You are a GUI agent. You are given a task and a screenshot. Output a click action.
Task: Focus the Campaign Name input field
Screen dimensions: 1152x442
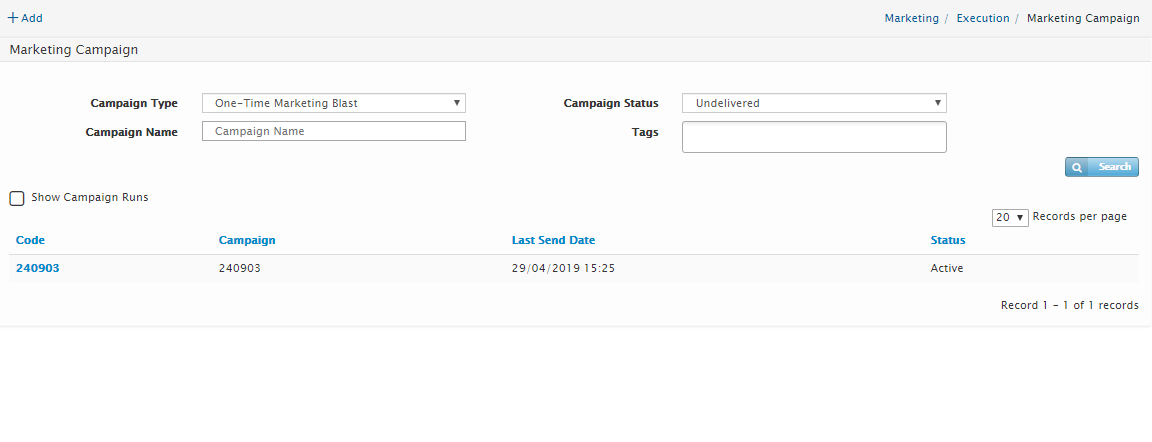(333, 131)
